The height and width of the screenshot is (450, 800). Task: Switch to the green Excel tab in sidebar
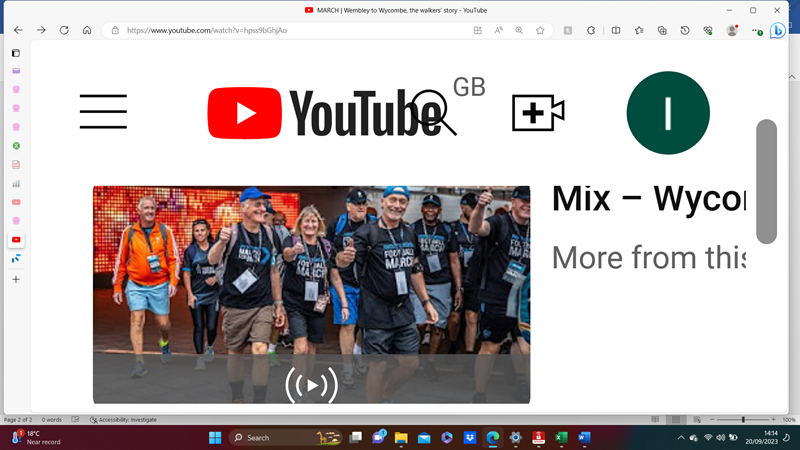(x=16, y=146)
